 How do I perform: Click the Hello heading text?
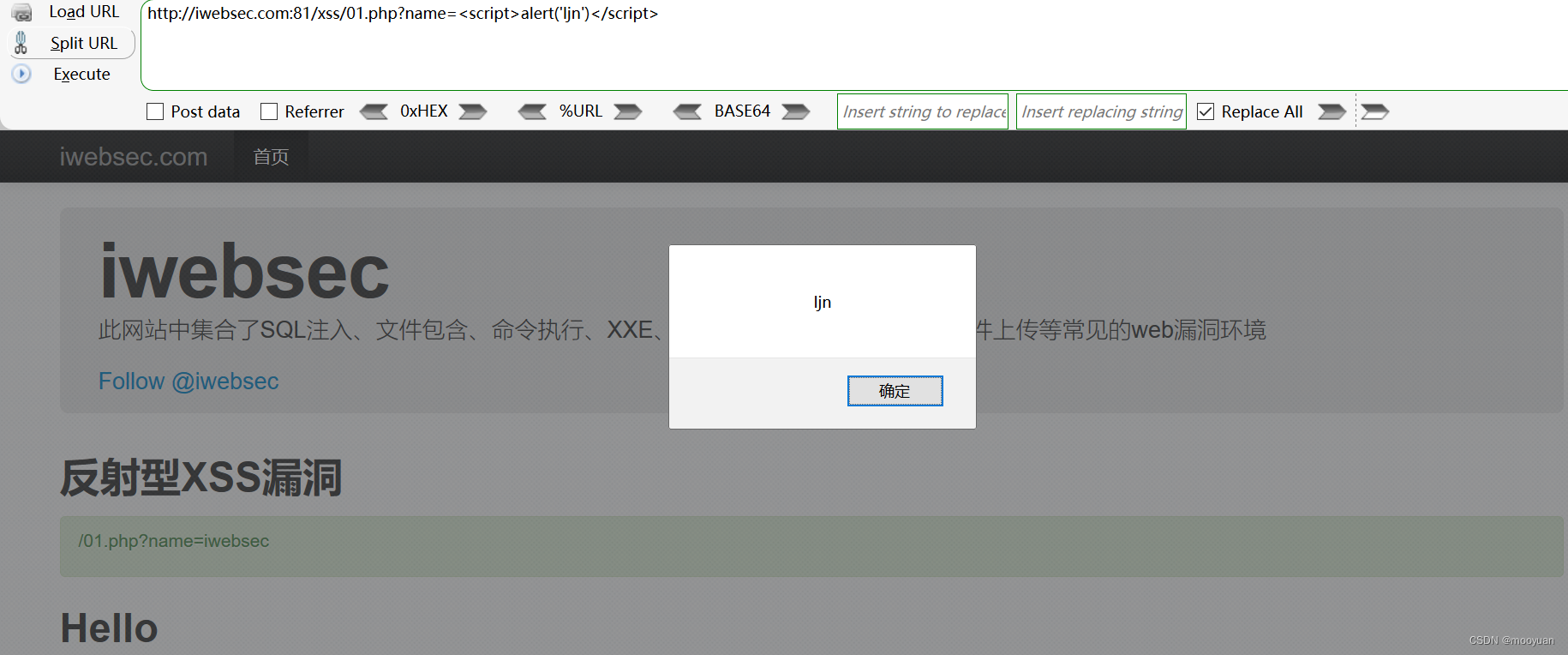pyautogui.click(x=109, y=628)
